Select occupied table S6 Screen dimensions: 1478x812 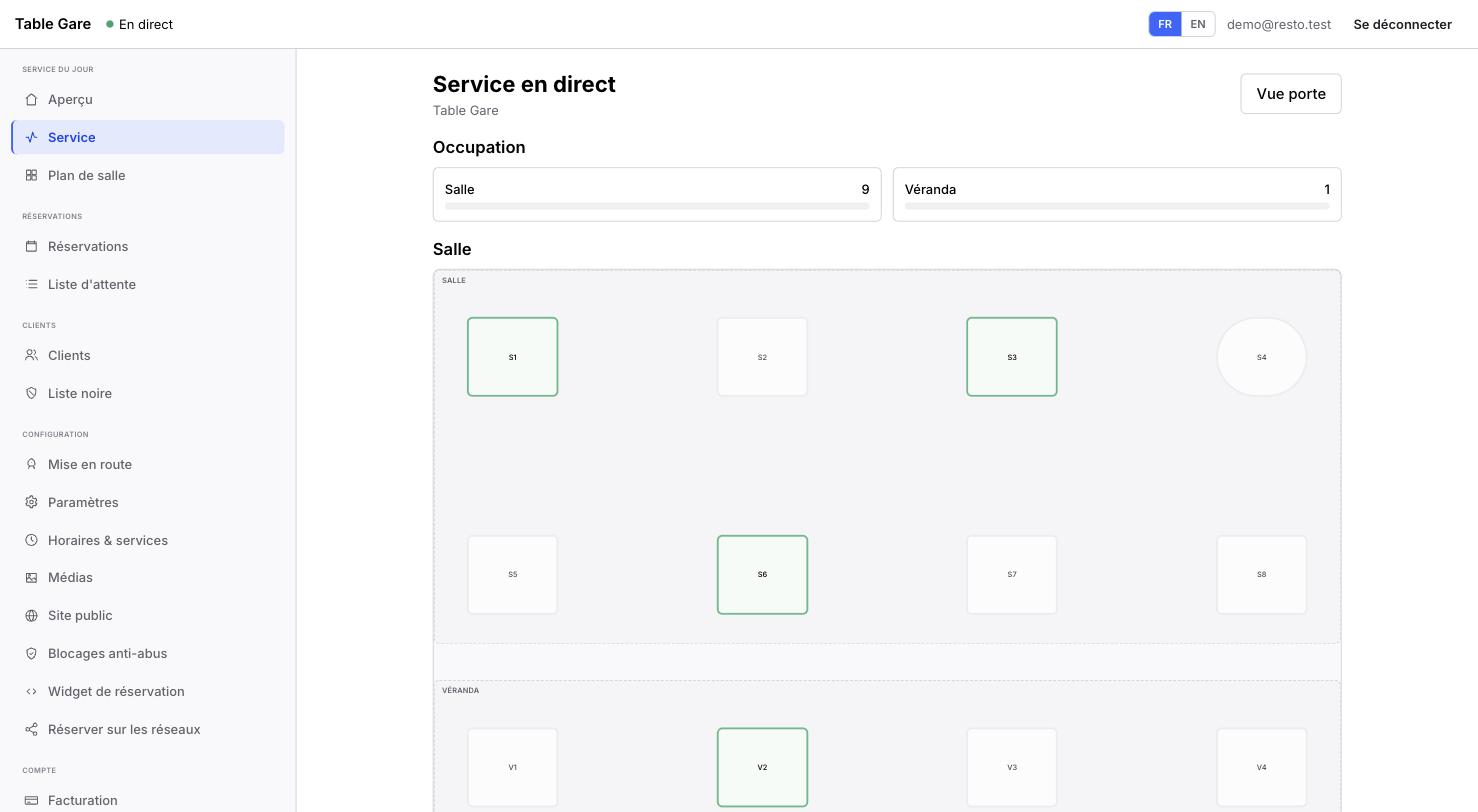click(762, 575)
